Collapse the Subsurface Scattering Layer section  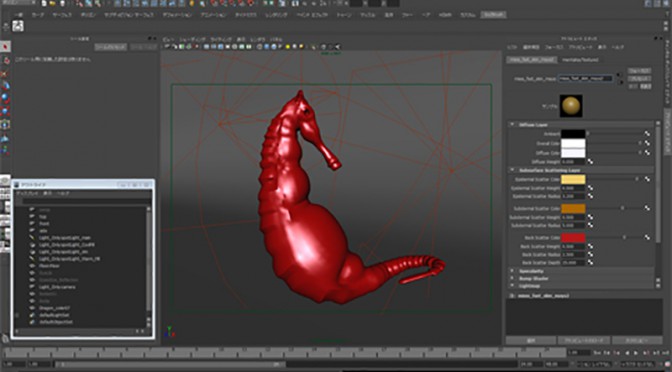512,170
